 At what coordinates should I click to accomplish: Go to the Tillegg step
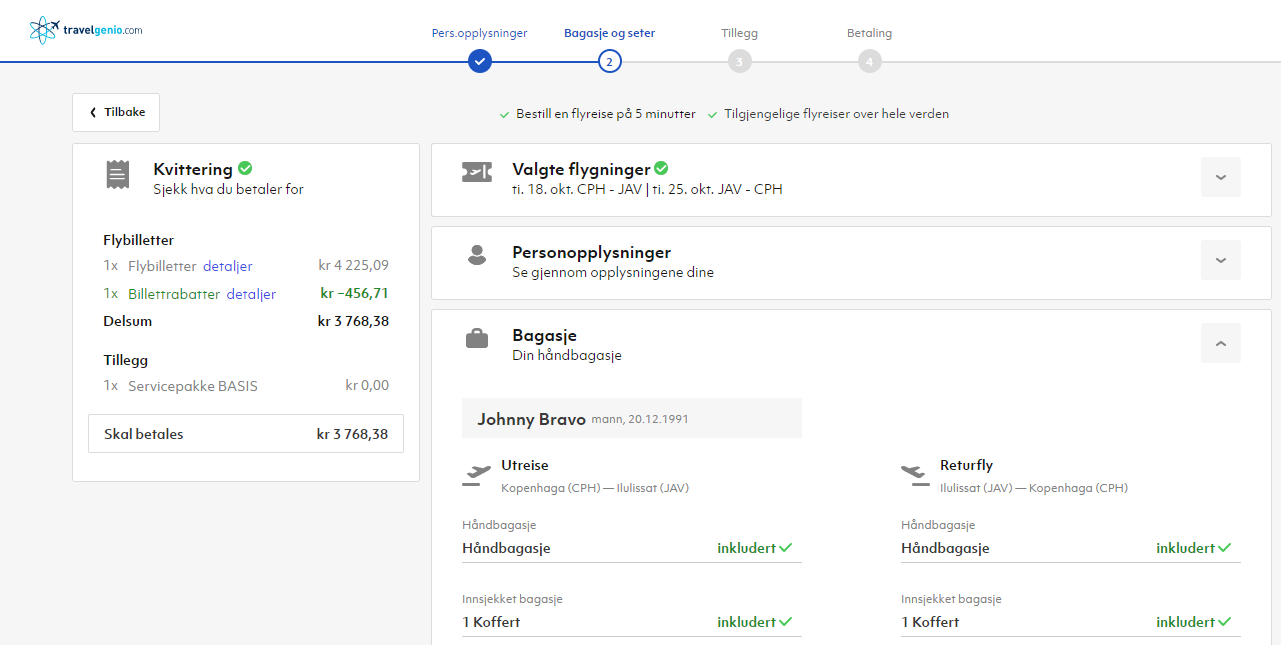(x=740, y=62)
